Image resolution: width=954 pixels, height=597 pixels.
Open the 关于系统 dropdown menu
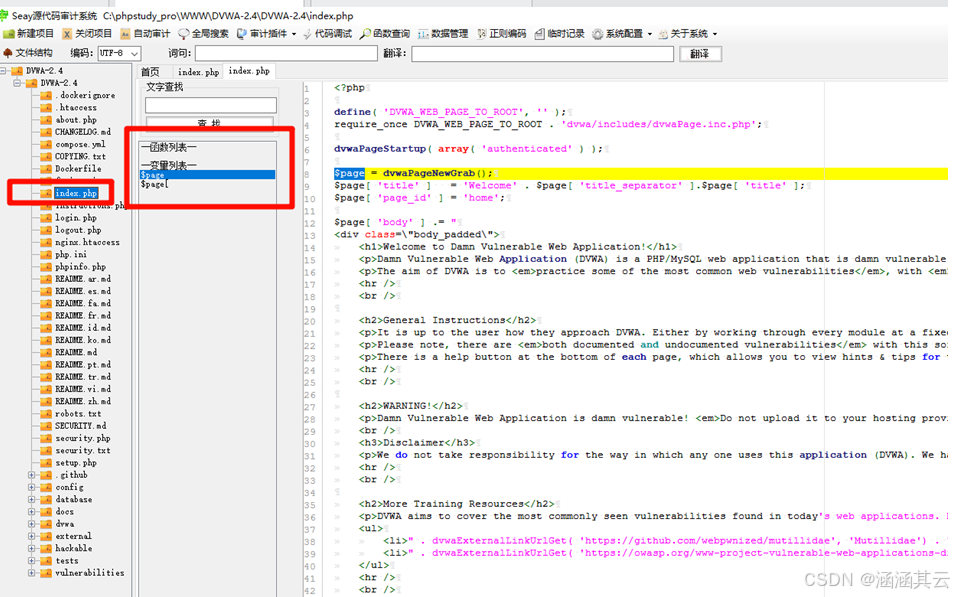pyautogui.click(x=688, y=34)
